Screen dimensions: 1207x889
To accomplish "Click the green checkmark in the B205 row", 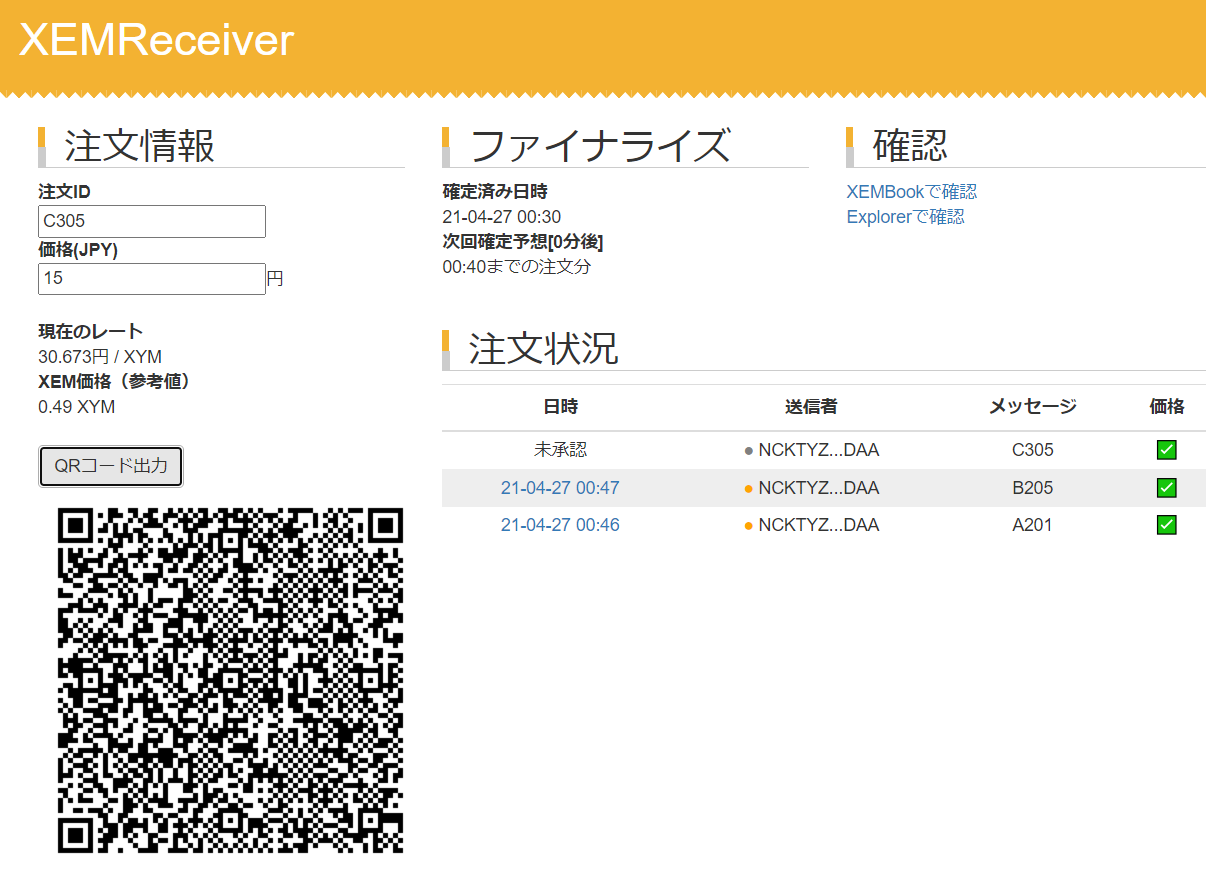I will (x=1166, y=488).
